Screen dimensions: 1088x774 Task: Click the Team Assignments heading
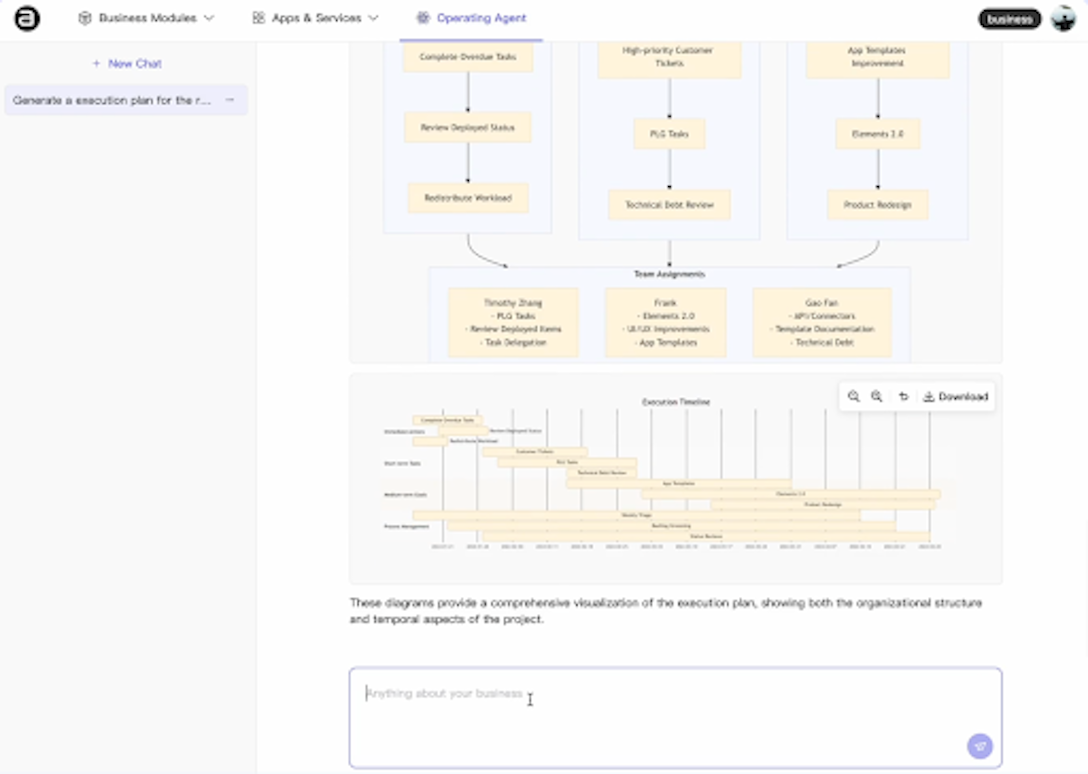pos(669,274)
